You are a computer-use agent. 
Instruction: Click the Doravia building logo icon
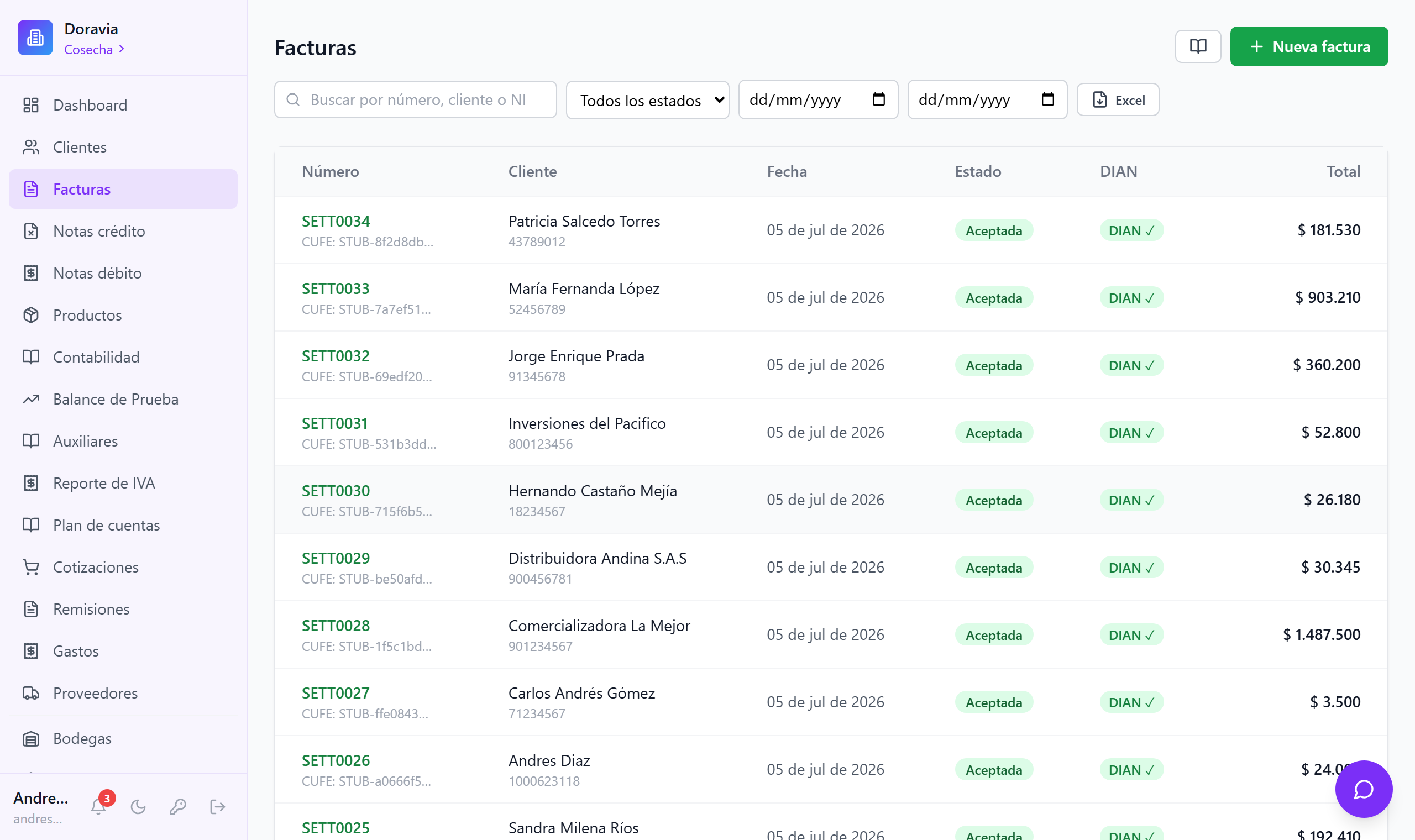(x=35, y=38)
